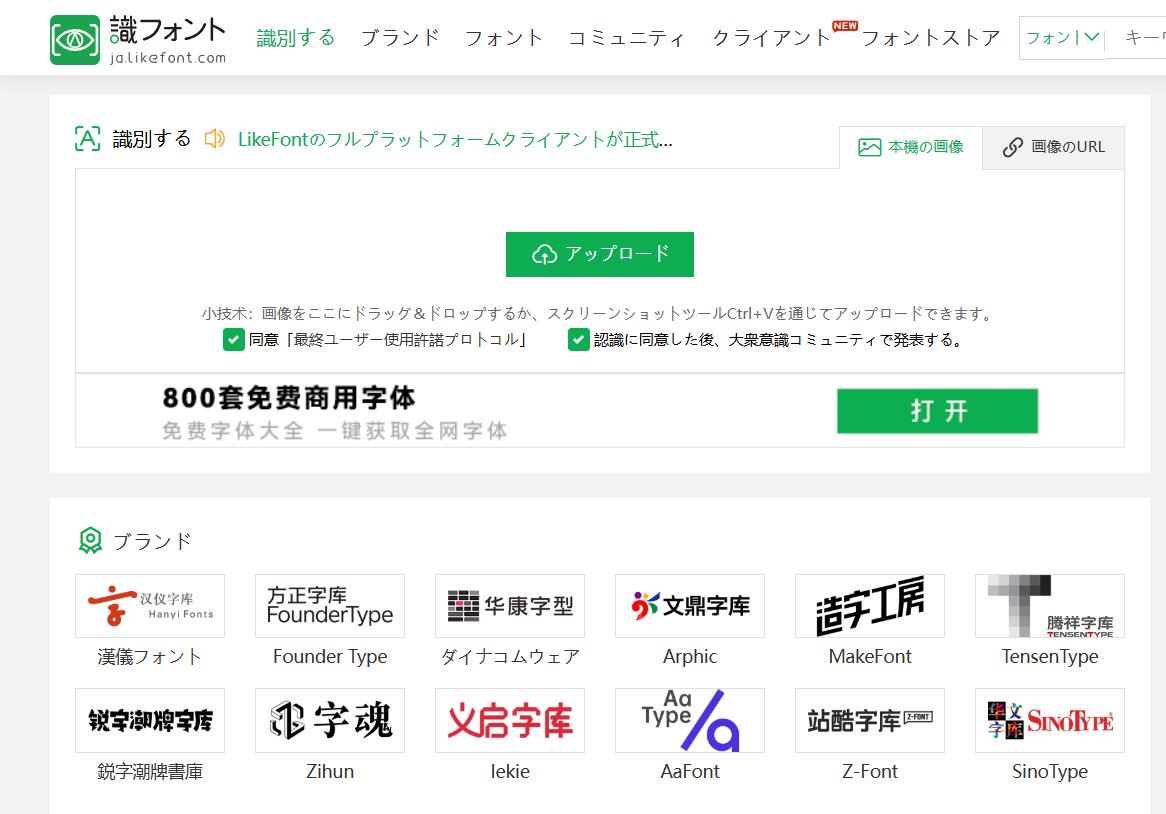
Task: Open the フォント search type dropdown
Action: coord(1062,37)
